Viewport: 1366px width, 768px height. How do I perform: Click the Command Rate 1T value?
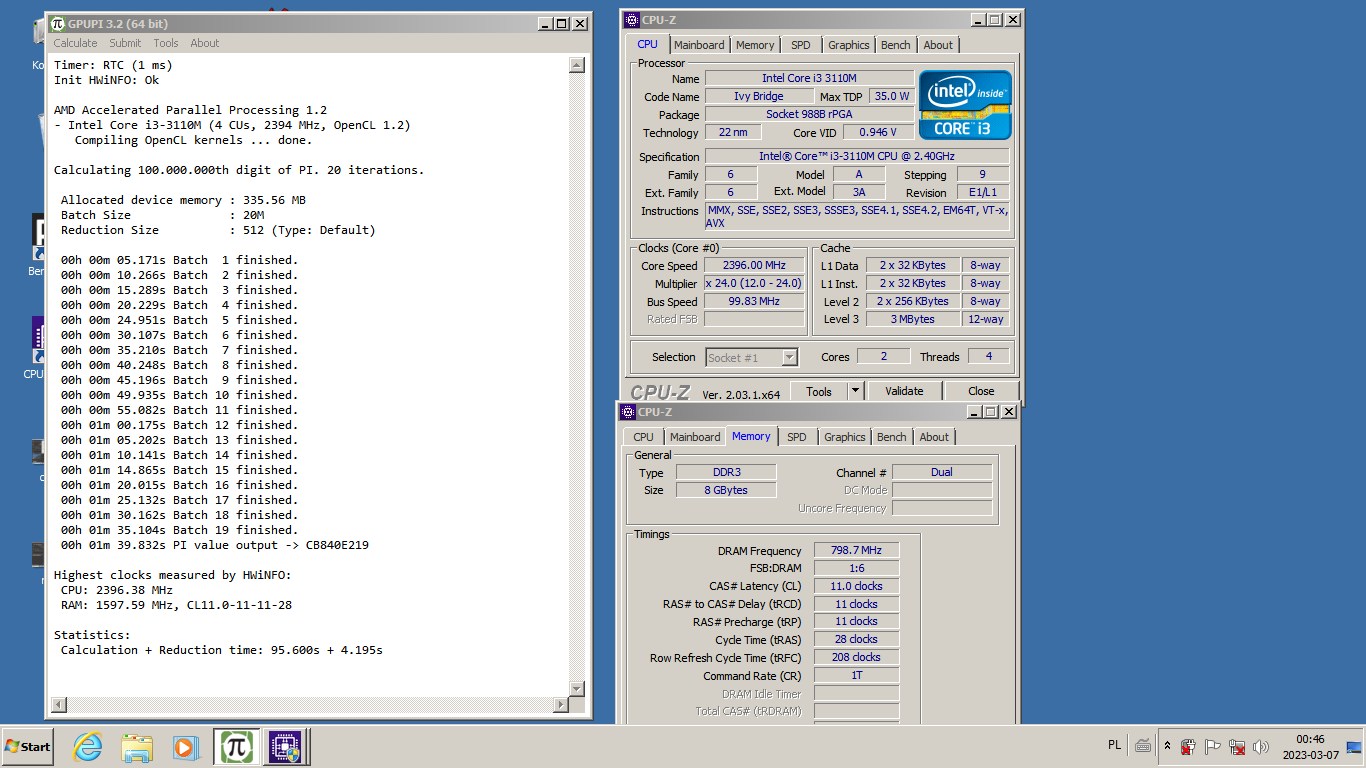[x=856, y=675]
